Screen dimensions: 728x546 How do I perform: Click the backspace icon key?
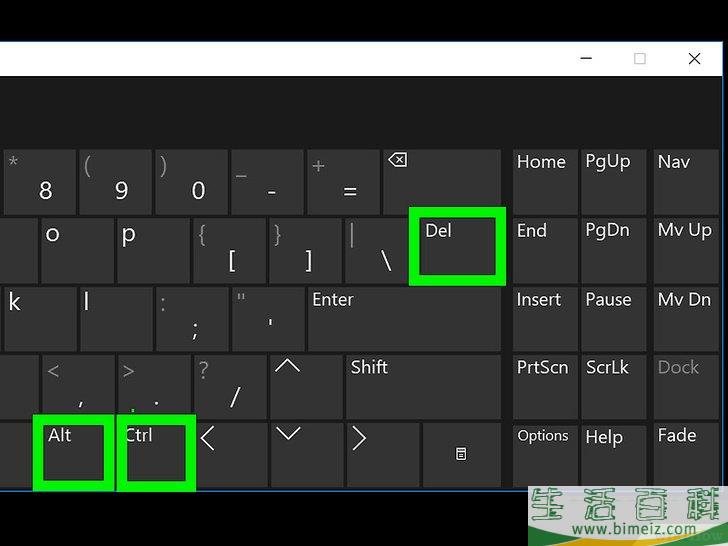coord(442,182)
